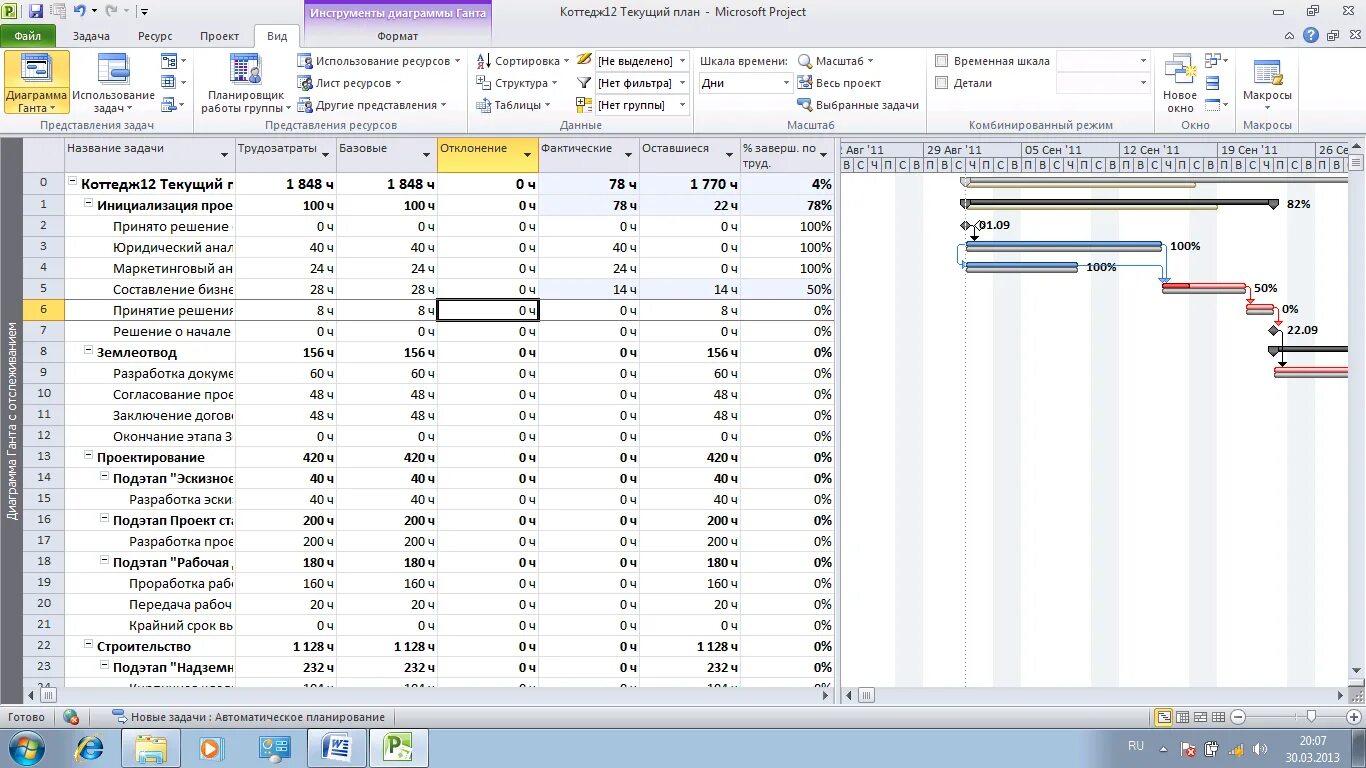Zoom in with the plus button in status bar
Screen dimensions: 1366x768
1356,717
